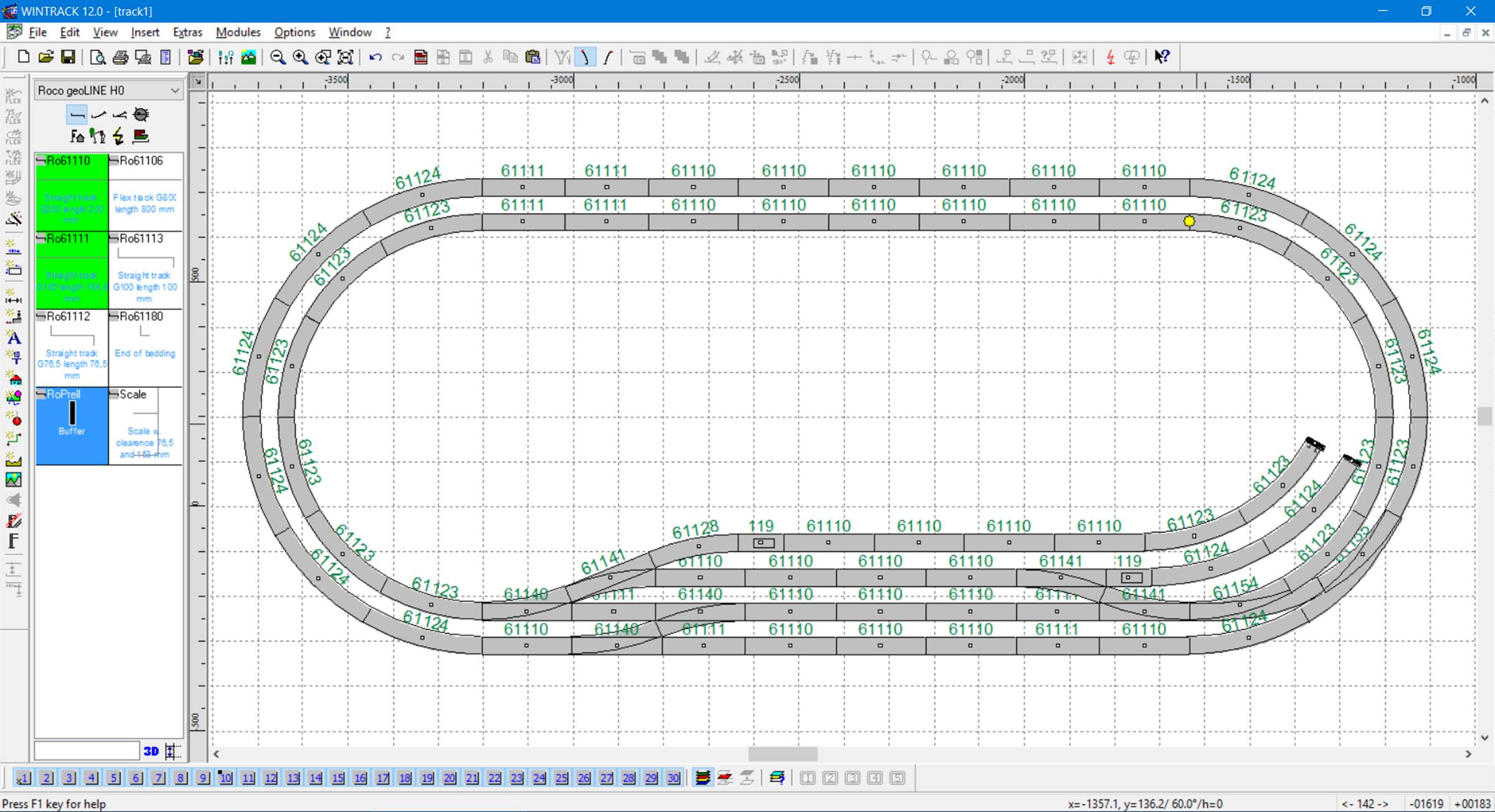Click the Zoom in magnifier icon
The width and height of the screenshot is (1495, 812).
tap(300, 57)
